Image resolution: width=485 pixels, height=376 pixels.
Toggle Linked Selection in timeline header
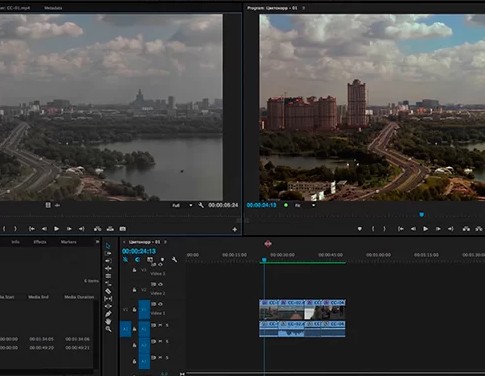pos(150,260)
